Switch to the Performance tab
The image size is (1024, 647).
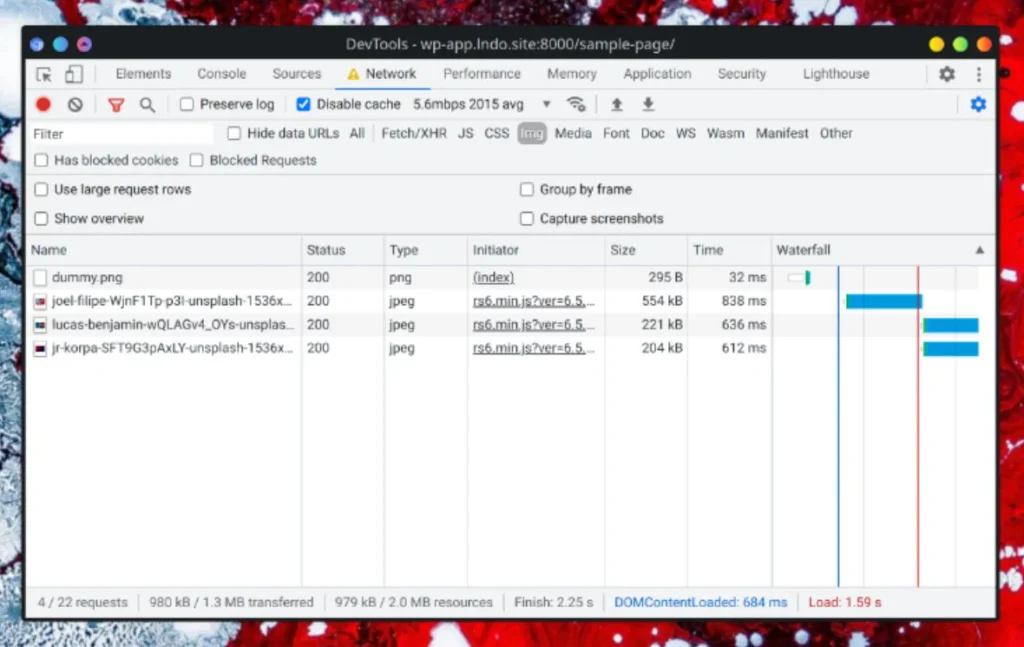click(482, 74)
